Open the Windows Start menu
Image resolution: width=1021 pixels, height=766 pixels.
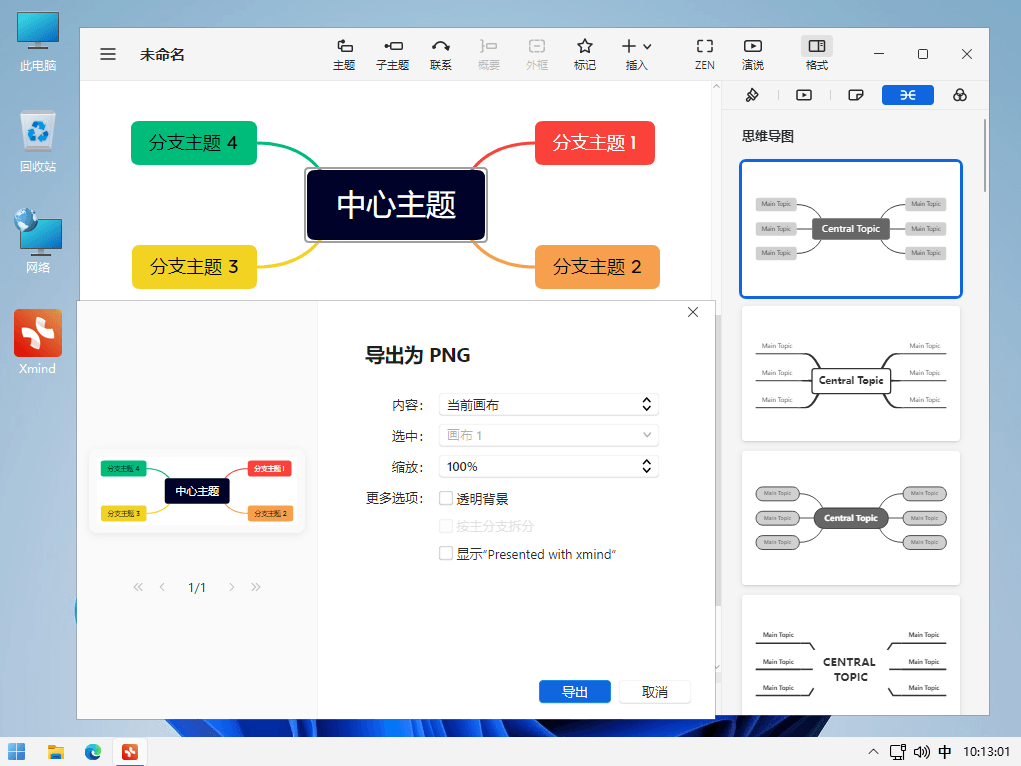tap(16, 752)
